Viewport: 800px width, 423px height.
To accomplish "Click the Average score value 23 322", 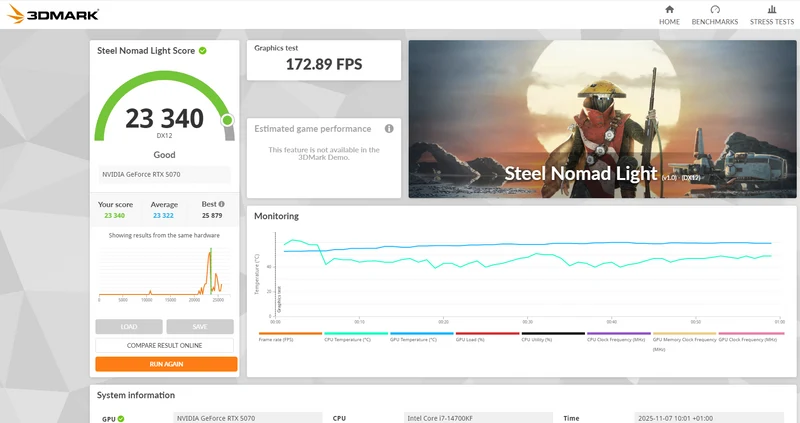I will pyautogui.click(x=163, y=215).
